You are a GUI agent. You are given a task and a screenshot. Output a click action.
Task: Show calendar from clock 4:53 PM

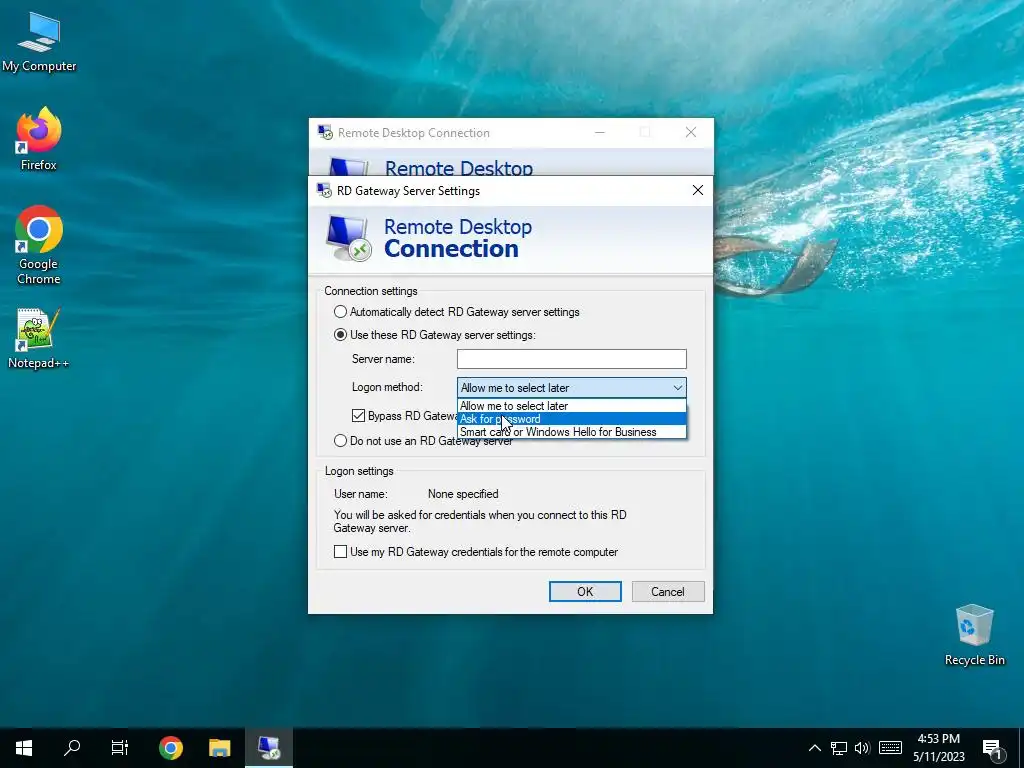point(938,748)
